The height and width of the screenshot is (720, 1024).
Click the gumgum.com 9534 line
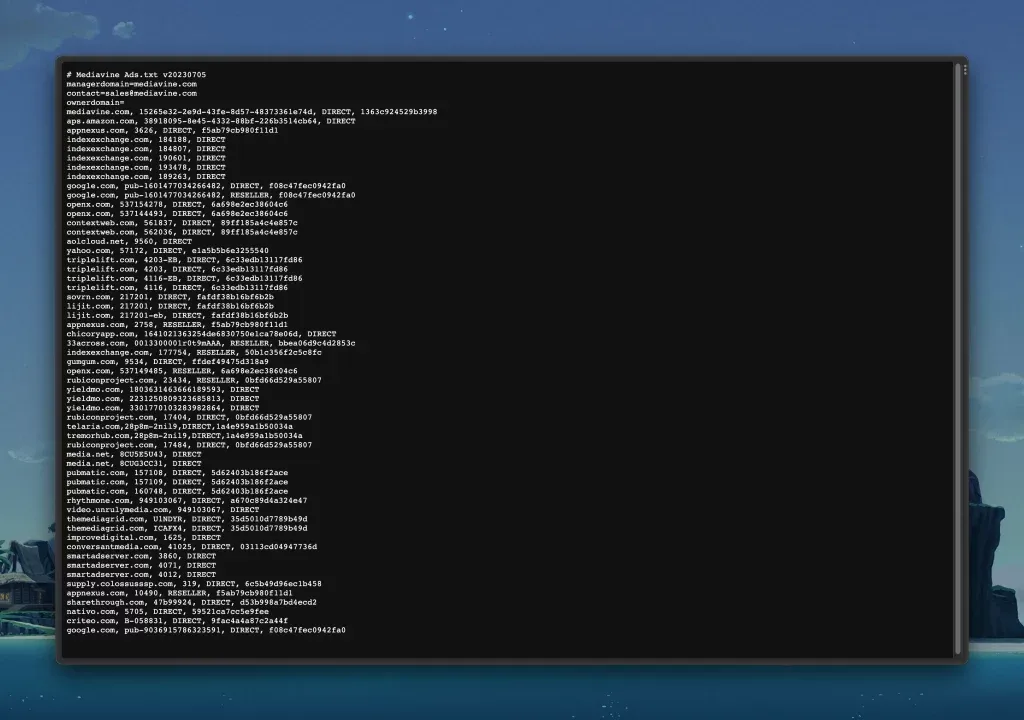pyautogui.click(x=167, y=361)
